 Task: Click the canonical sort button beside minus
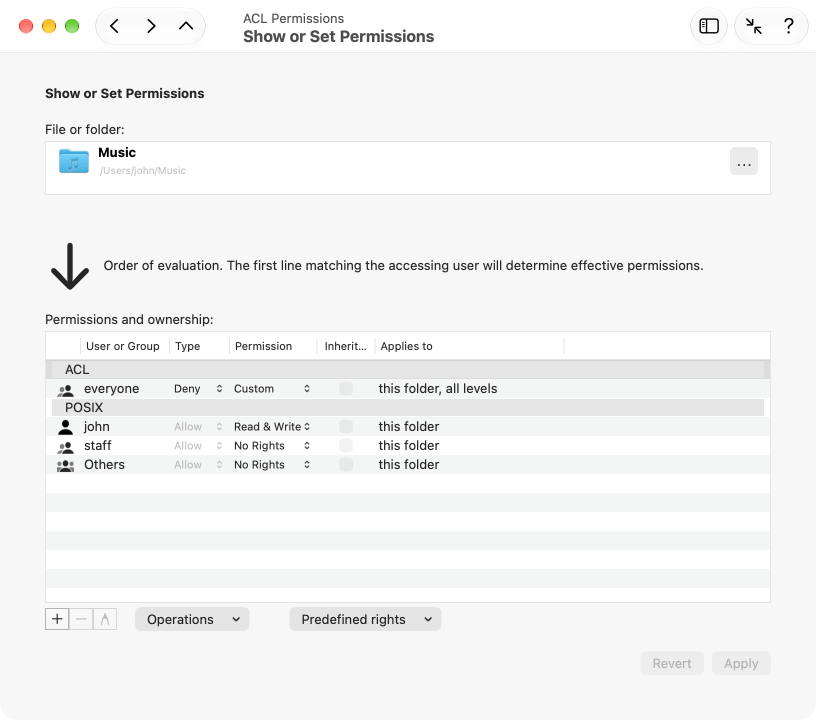[x=105, y=619]
